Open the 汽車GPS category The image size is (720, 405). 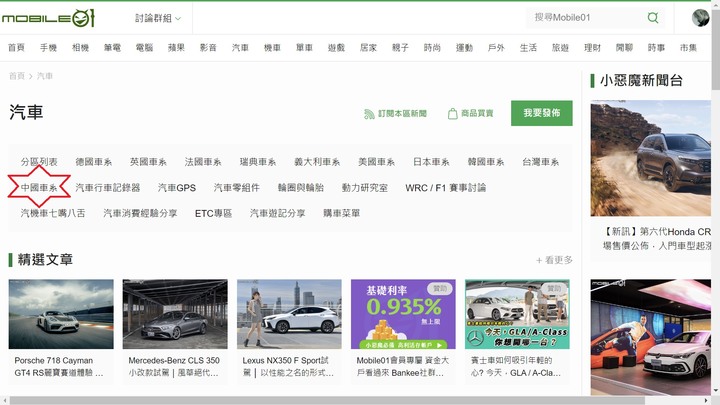[177, 188]
